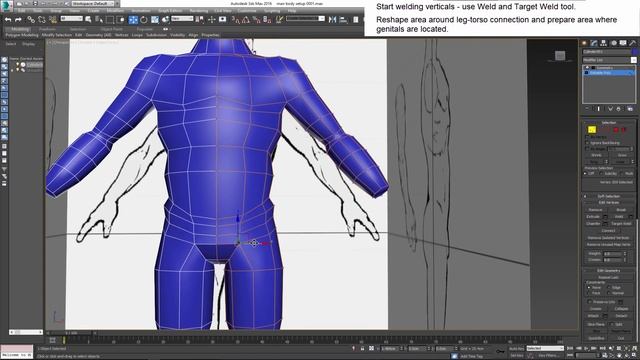The height and width of the screenshot is (360, 640).
Task: Select the Select and Link tool
Action: [31, 19]
